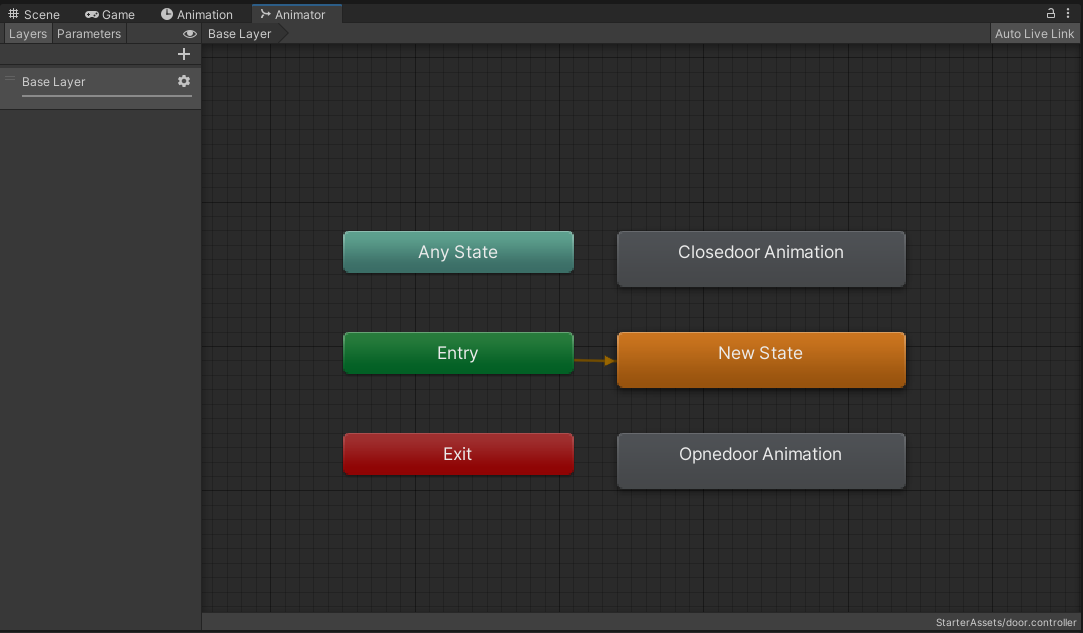This screenshot has height=633, width=1083.
Task: Open the Animation tab
Action: (197, 14)
